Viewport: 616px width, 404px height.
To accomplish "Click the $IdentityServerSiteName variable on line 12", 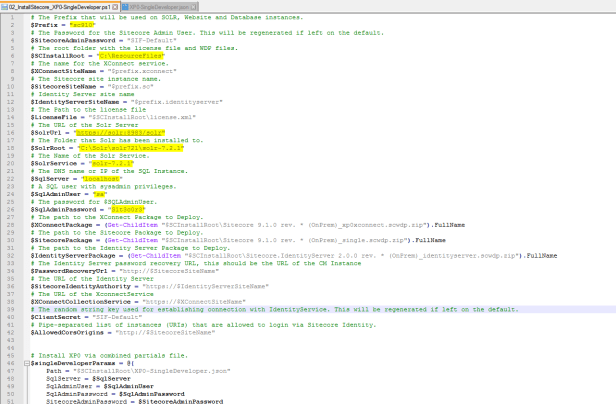I will (75, 102).
